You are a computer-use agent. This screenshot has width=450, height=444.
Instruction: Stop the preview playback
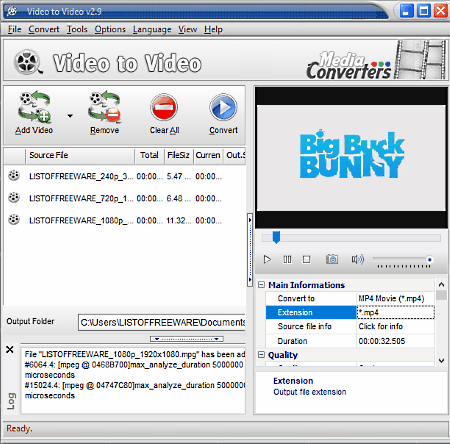[306, 259]
